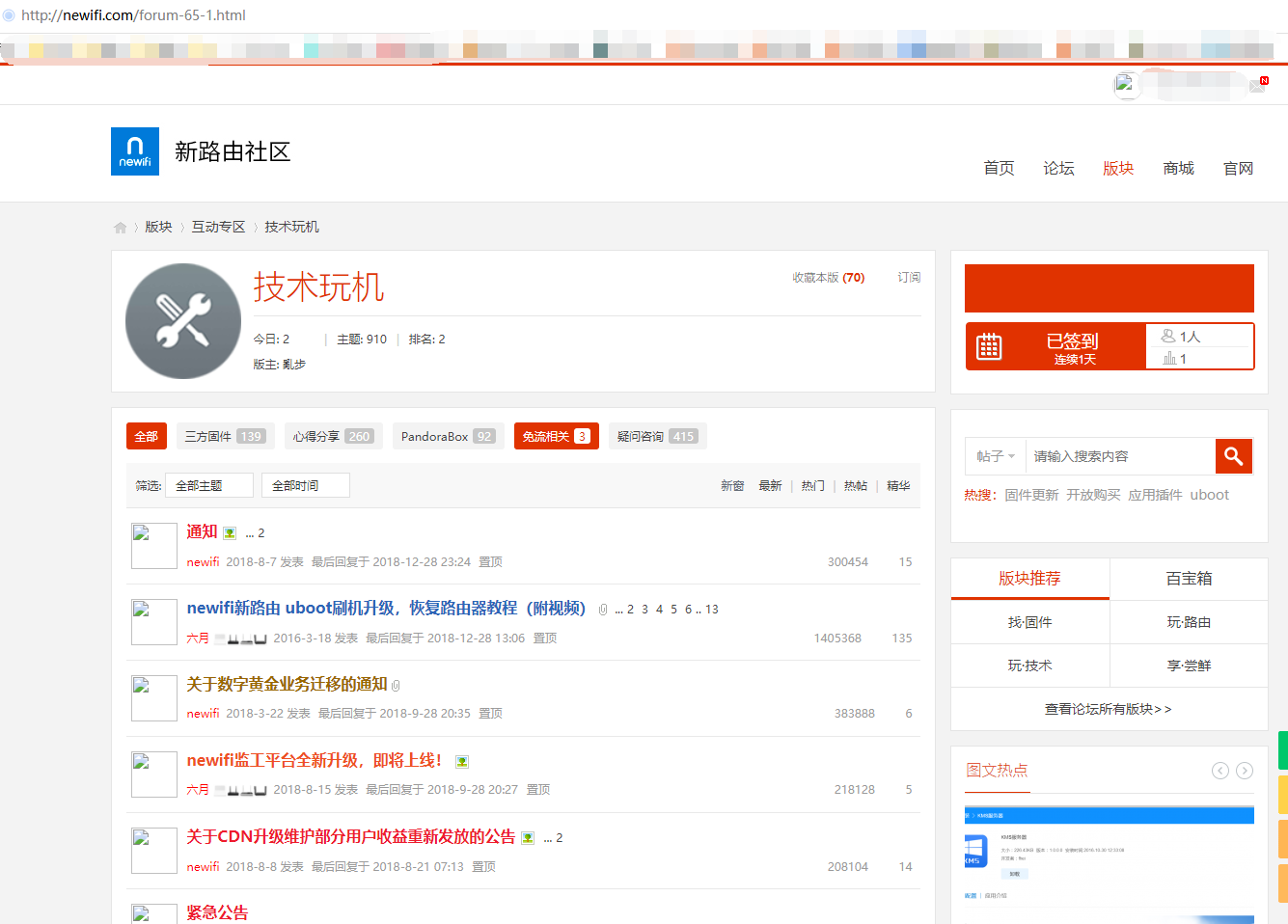Open the 通知 thread

[x=202, y=531]
